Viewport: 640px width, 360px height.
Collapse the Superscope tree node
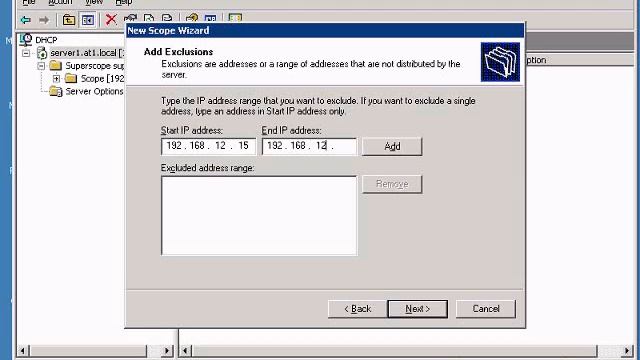click(41, 66)
